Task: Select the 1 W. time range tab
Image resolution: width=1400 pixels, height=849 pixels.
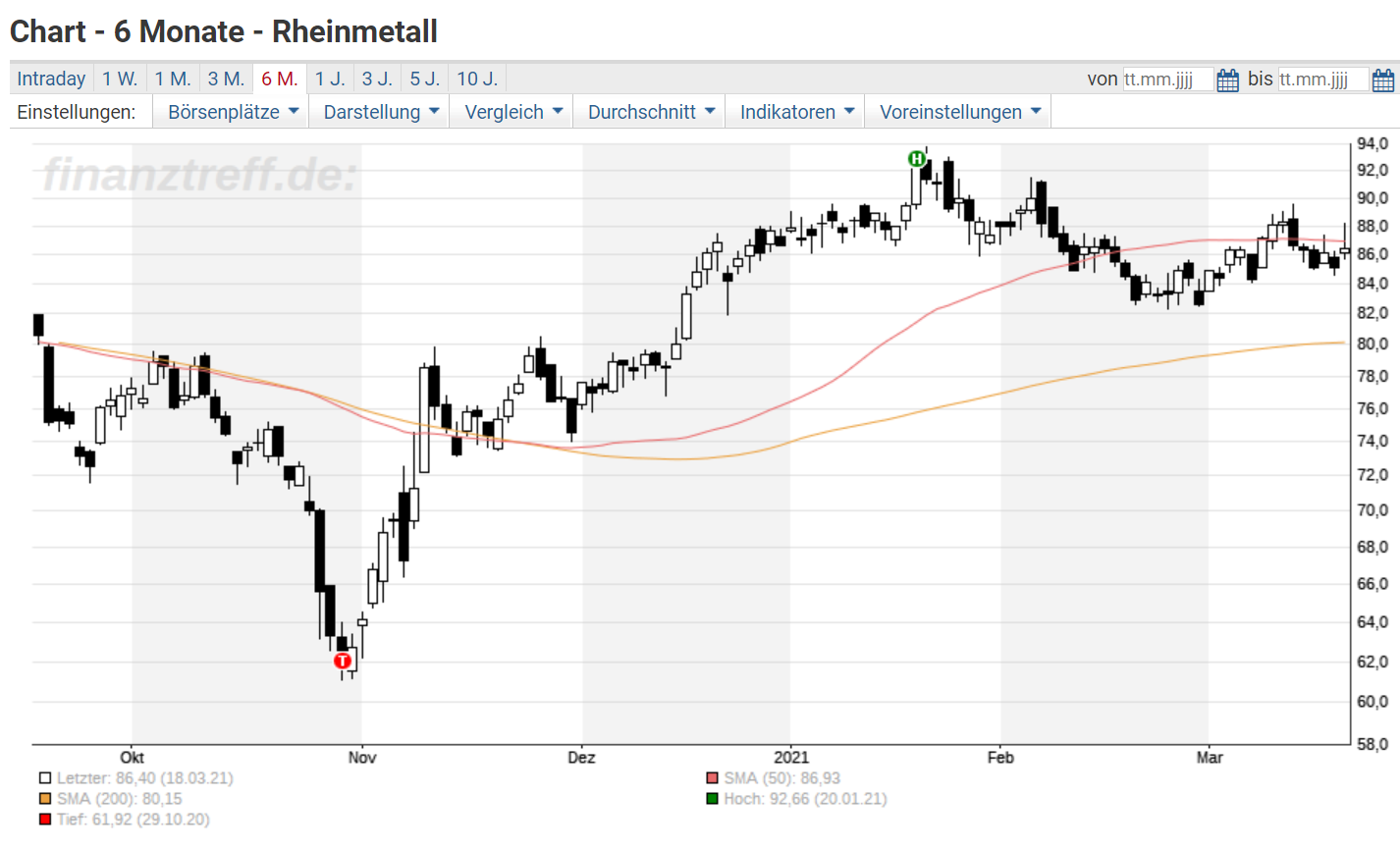Action: pos(120,79)
